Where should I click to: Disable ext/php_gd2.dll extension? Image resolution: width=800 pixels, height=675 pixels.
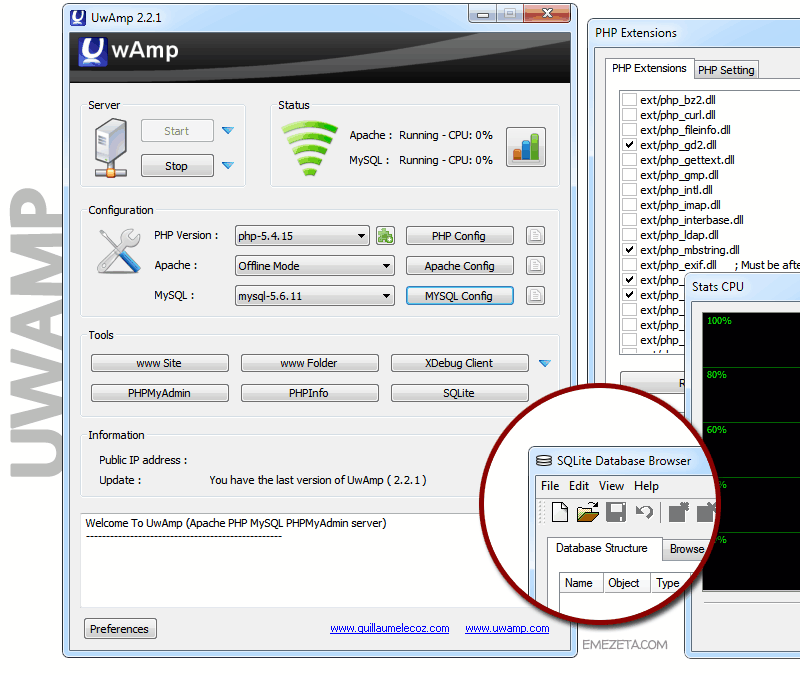630,144
